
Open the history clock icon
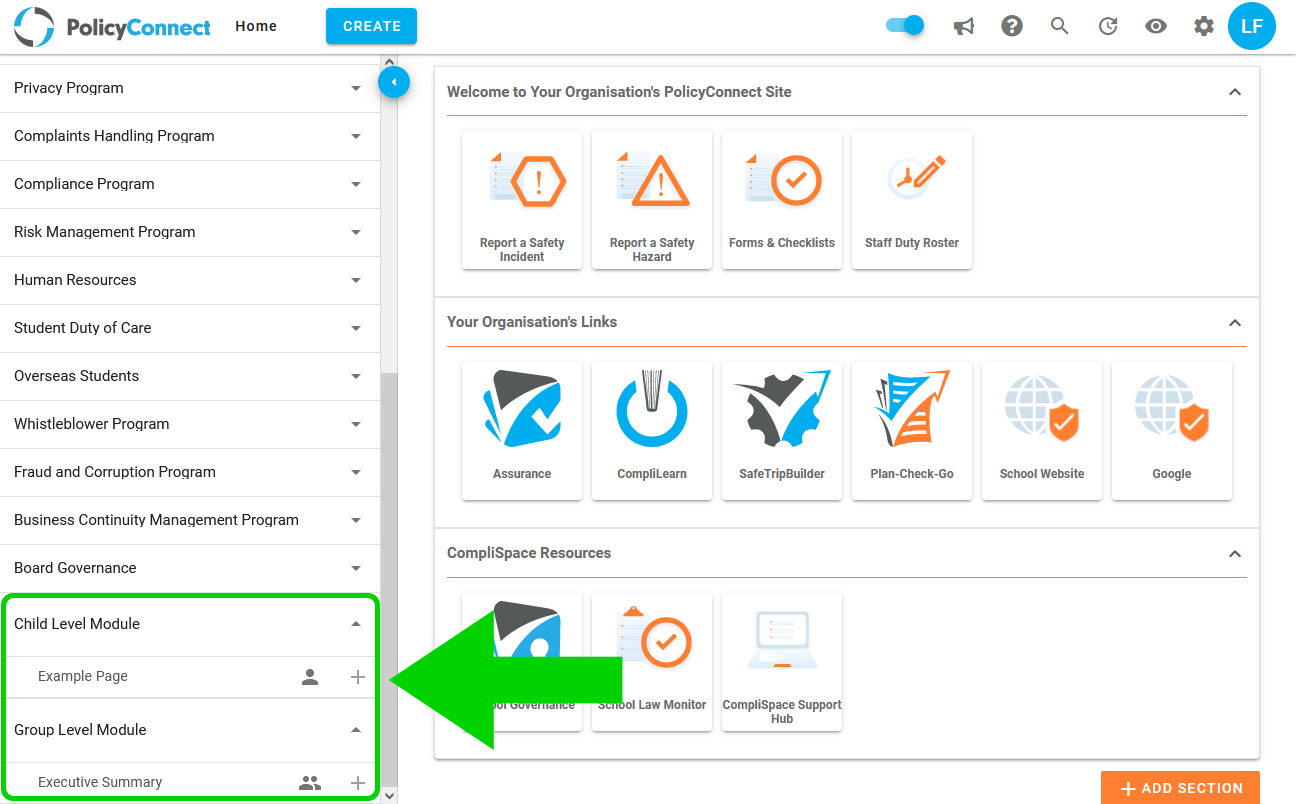pos(1108,27)
